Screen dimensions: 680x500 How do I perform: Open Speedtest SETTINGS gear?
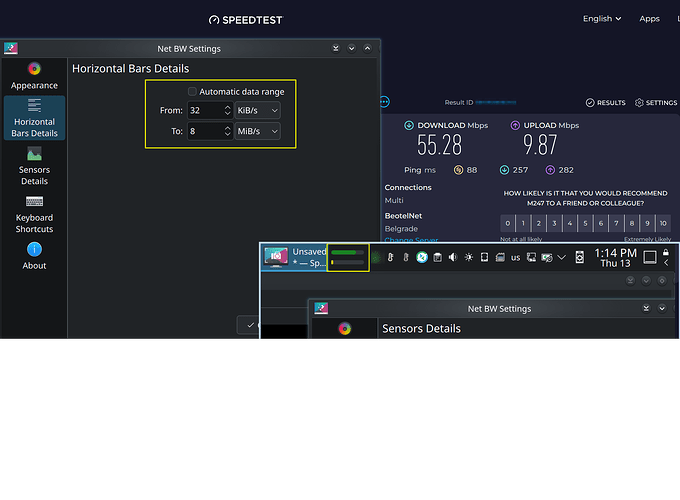tap(656, 103)
